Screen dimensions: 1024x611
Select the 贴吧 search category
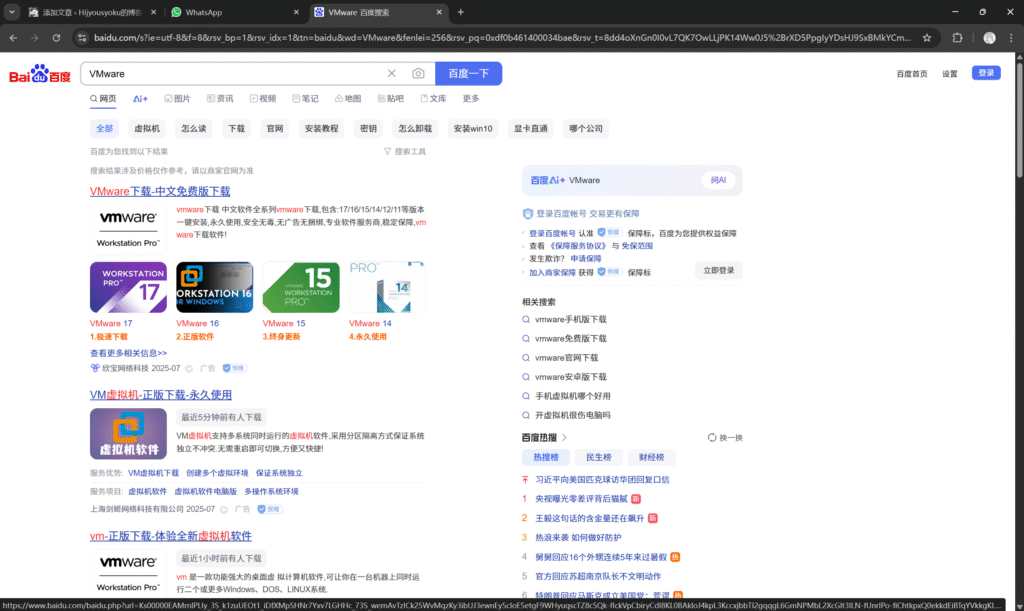(391, 99)
